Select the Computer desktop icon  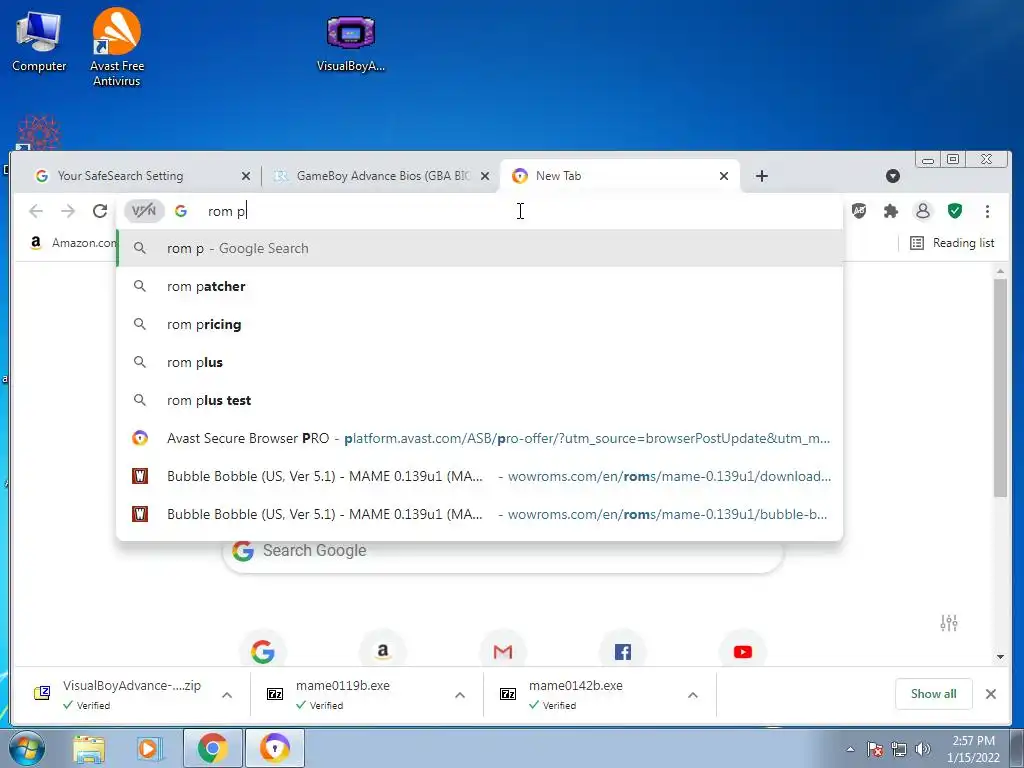tap(39, 42)
